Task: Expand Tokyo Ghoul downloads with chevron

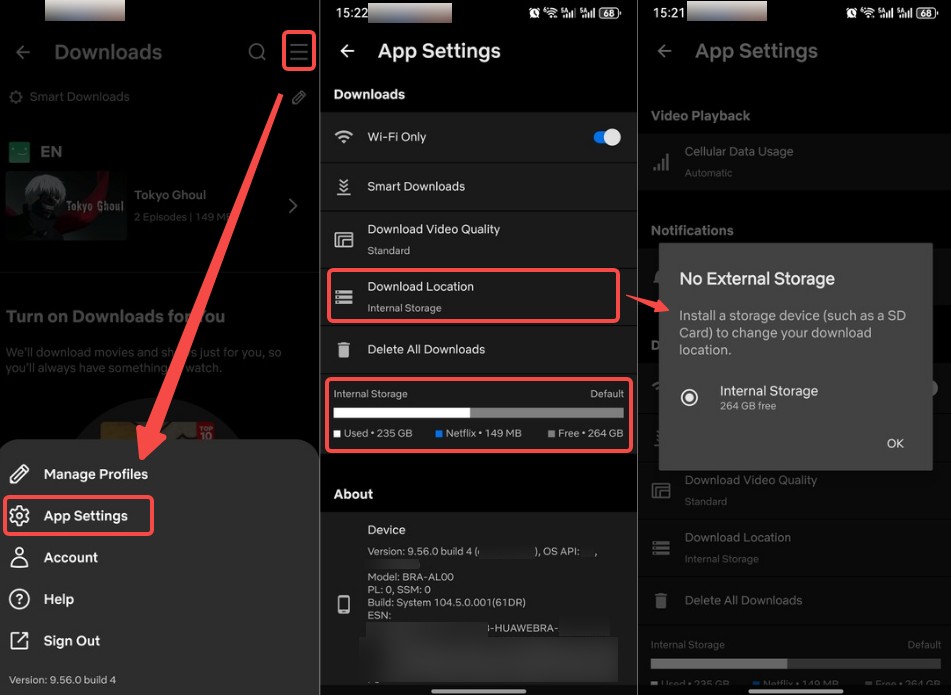Action: 293,206
